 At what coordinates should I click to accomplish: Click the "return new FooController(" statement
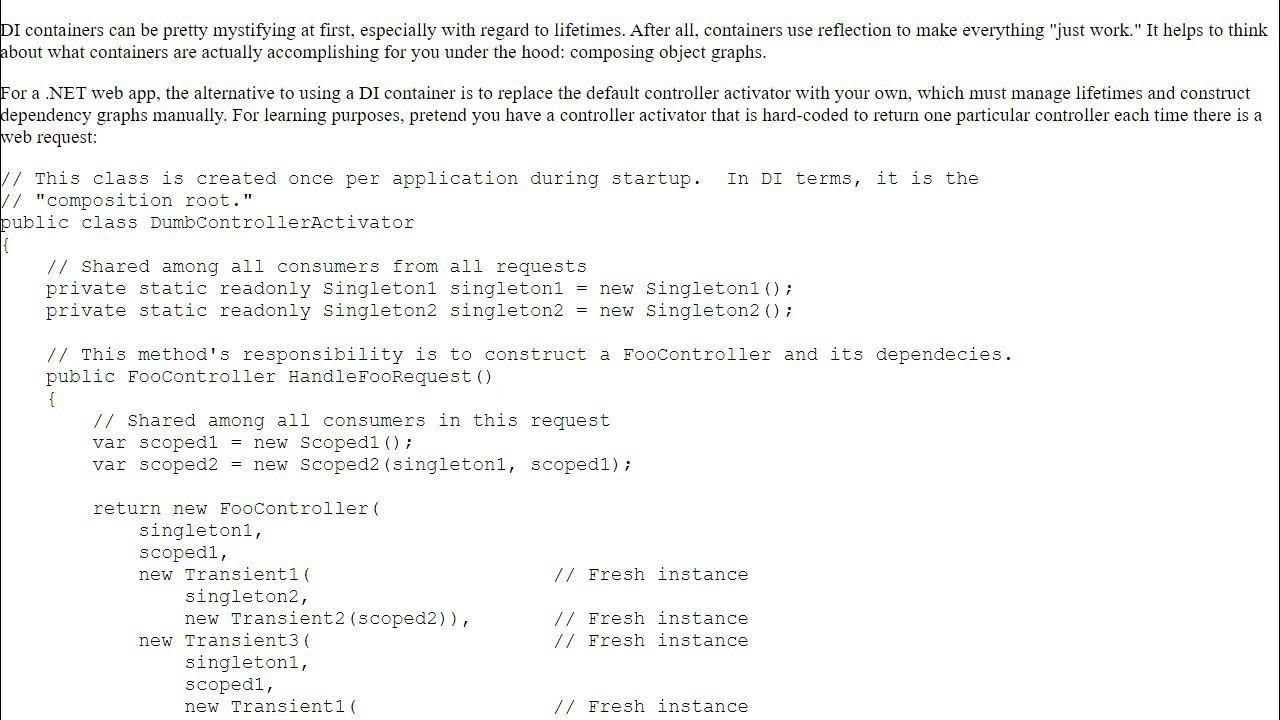(x=236, y=508)
